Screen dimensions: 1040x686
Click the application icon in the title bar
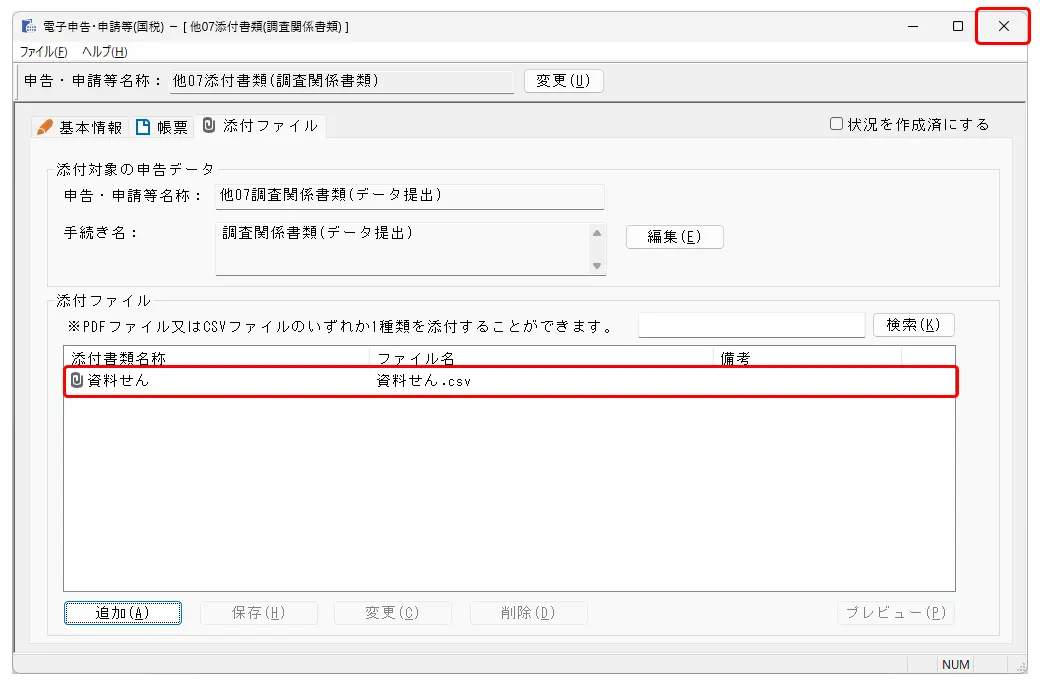pos(28,27)
